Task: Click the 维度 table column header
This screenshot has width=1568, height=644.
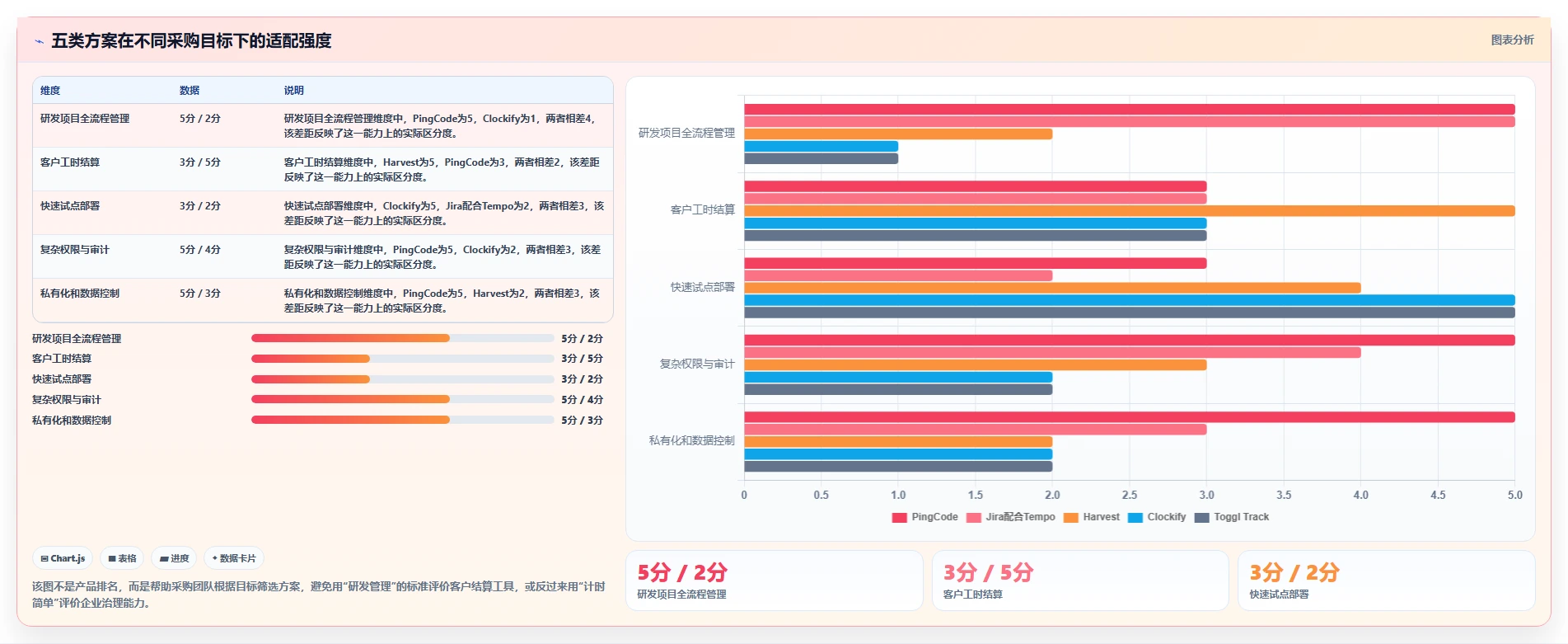Action: pyautogui.click(x=50, y=91)
